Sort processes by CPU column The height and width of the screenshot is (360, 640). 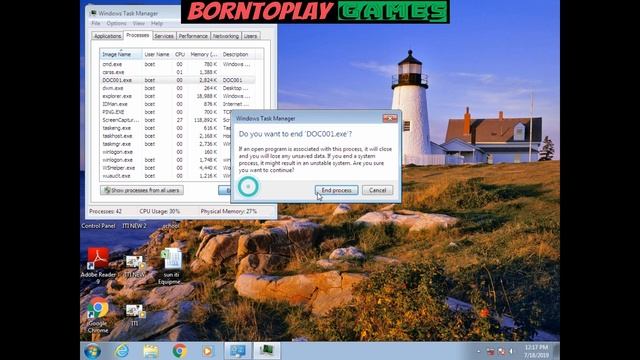coord(180,54)
